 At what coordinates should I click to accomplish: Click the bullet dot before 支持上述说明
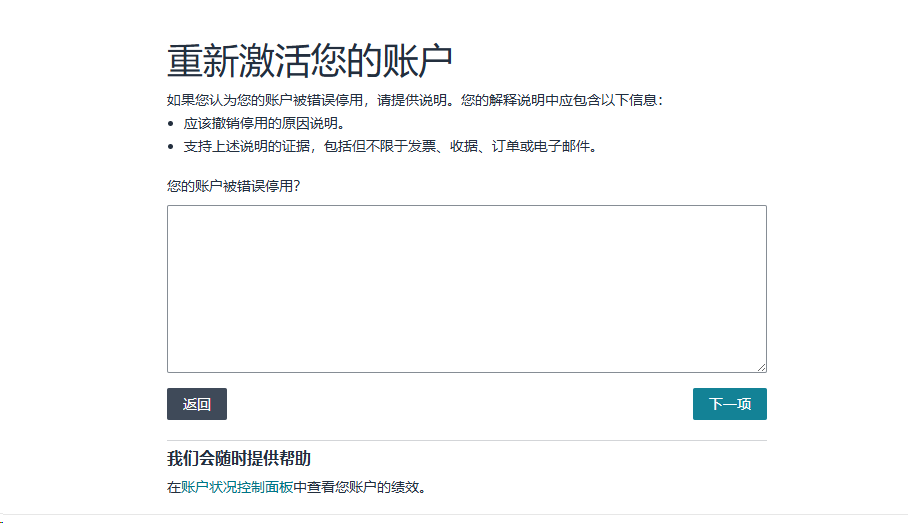171,147
